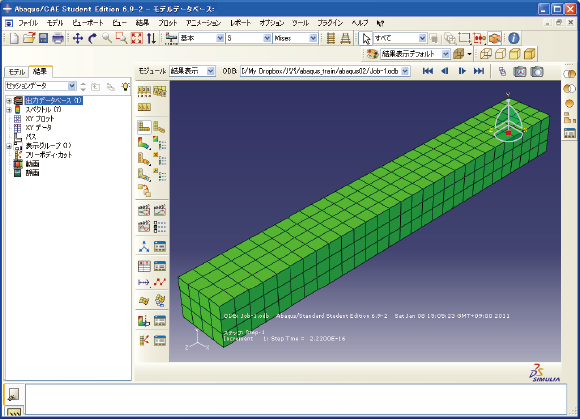Click the camera snapshot icon in ODB bar
This screenshot has height=420, width=580.
tap(537, 71)
